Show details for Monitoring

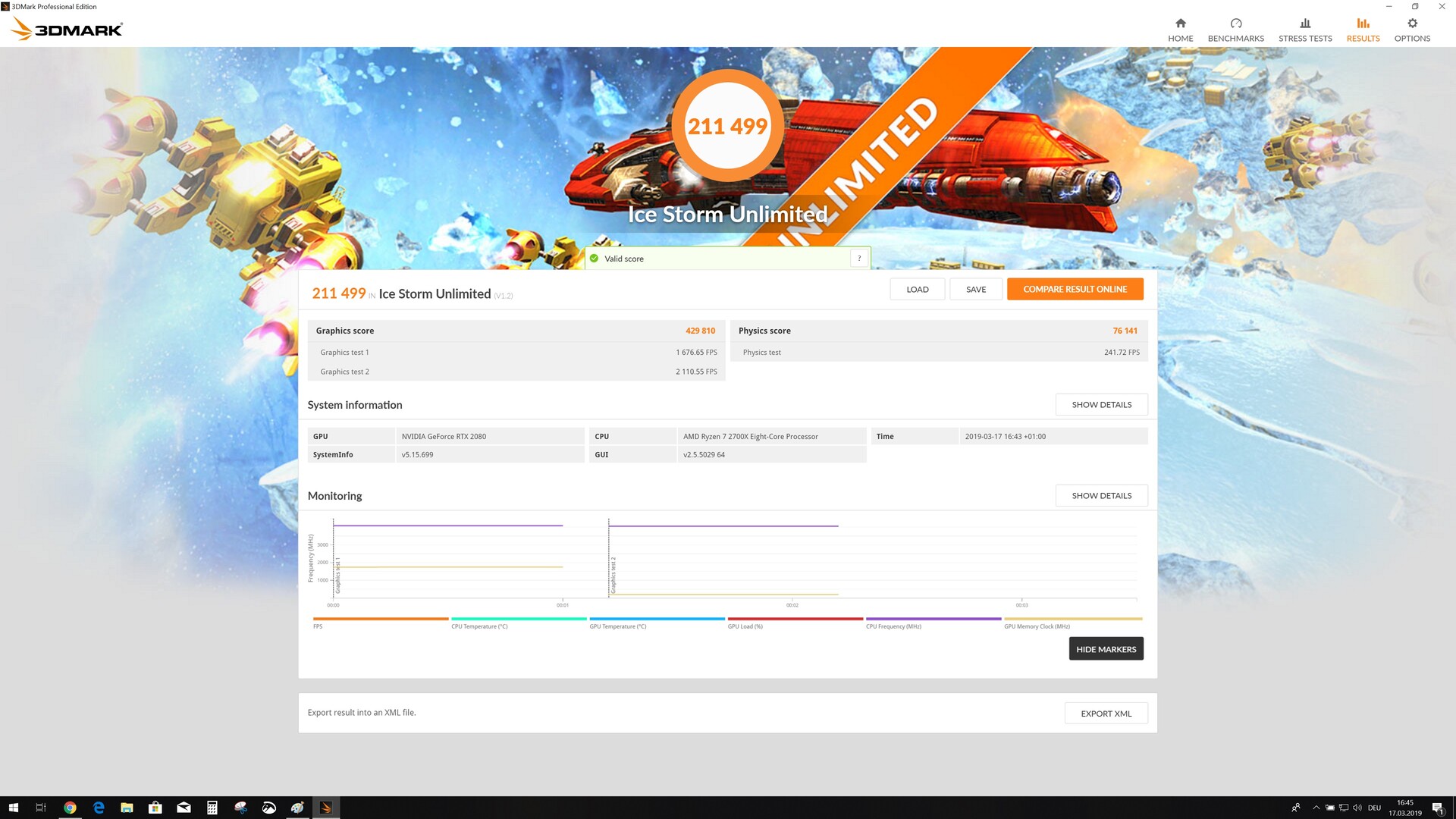[1101, 496]
